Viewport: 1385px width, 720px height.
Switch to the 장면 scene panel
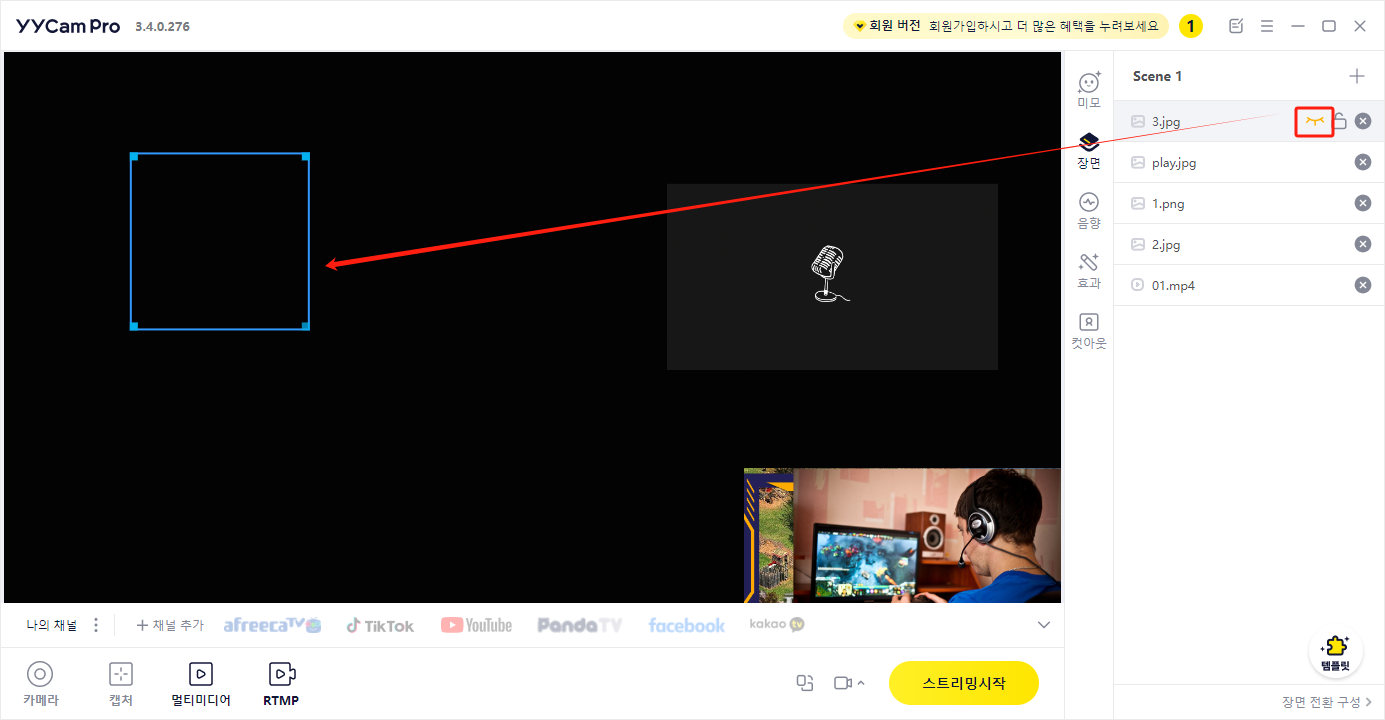pos(1089,150)
